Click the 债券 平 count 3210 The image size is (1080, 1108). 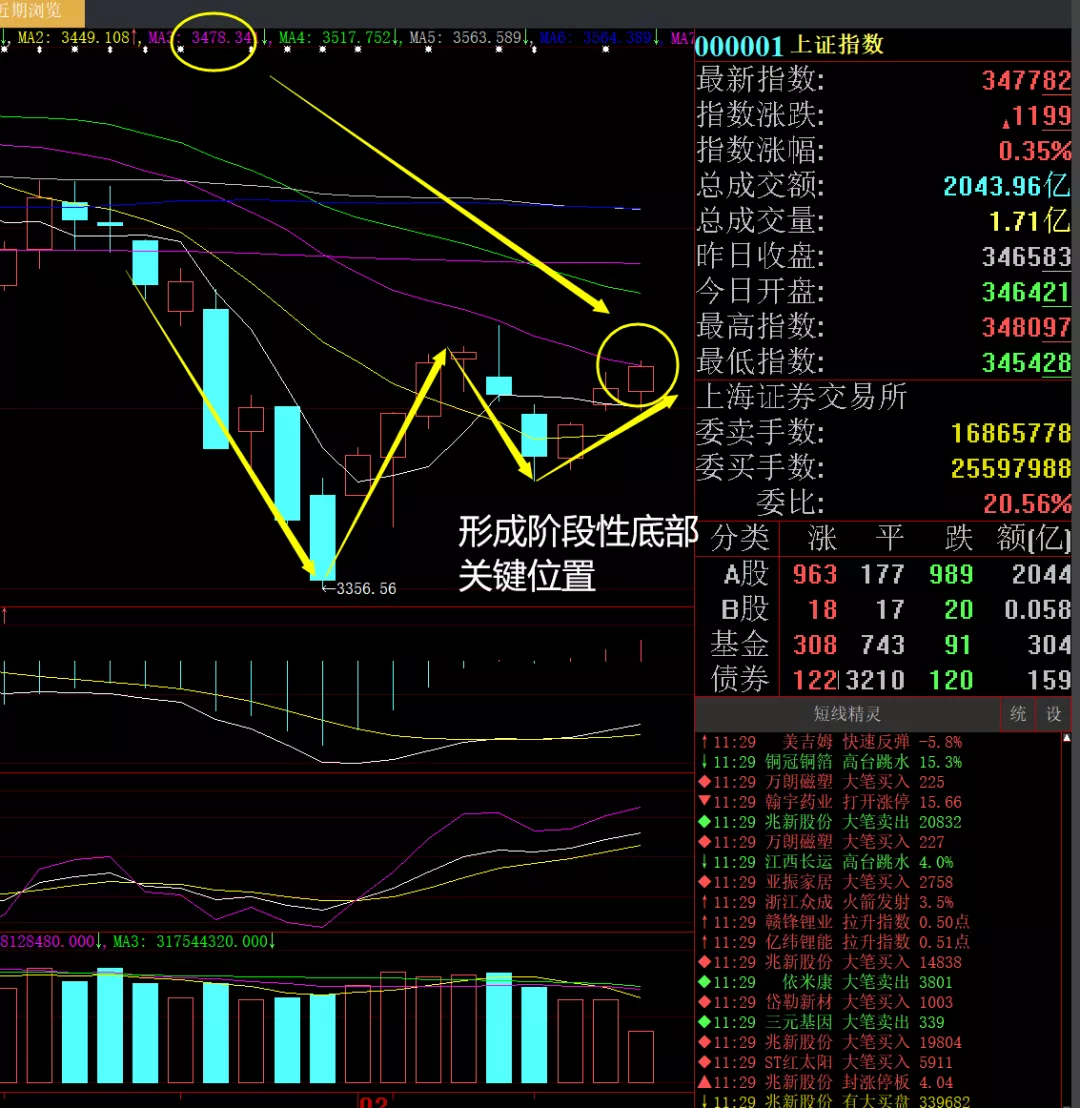(875, 680)
